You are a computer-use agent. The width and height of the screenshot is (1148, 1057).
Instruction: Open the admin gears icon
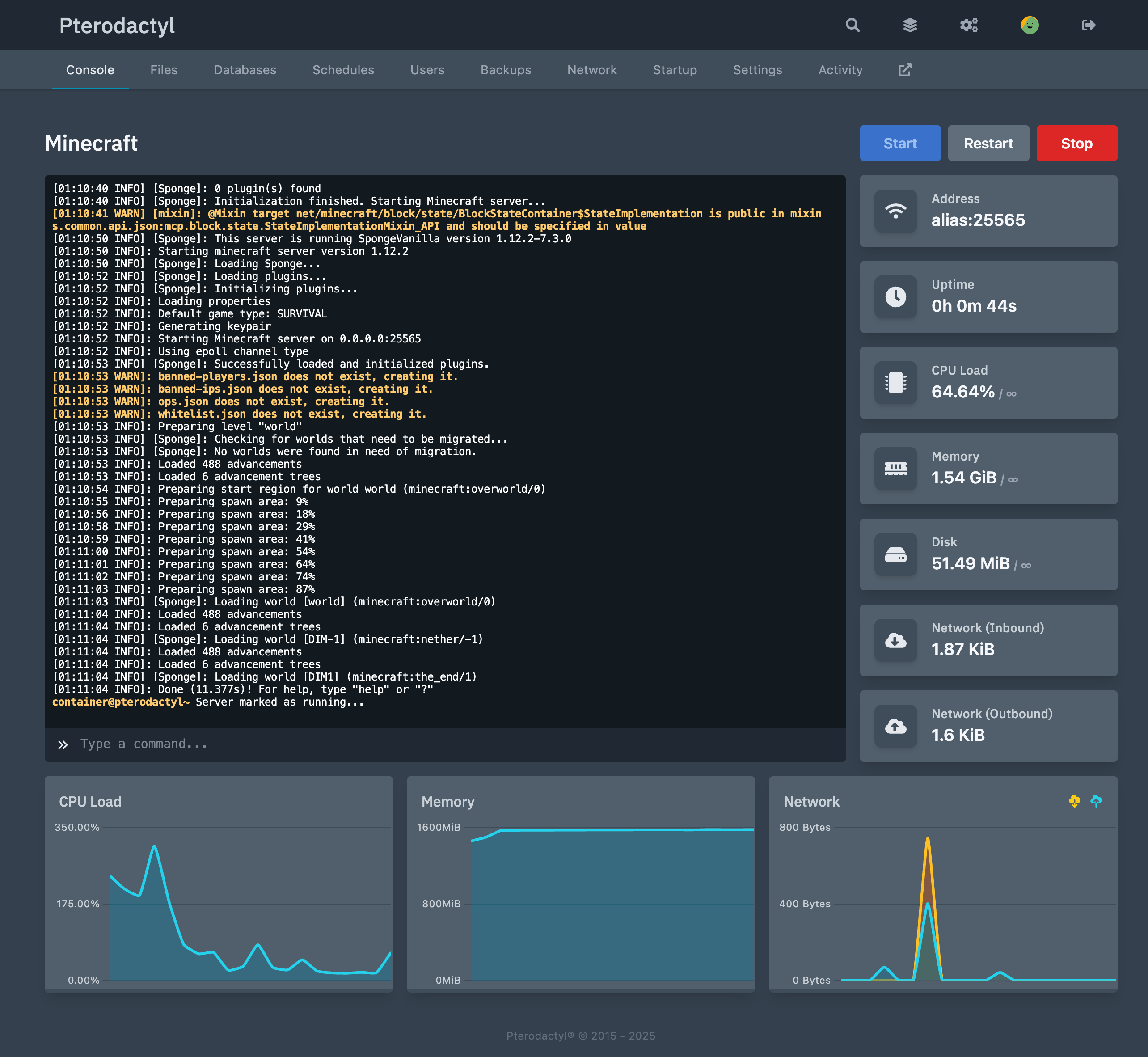(968, 25)
